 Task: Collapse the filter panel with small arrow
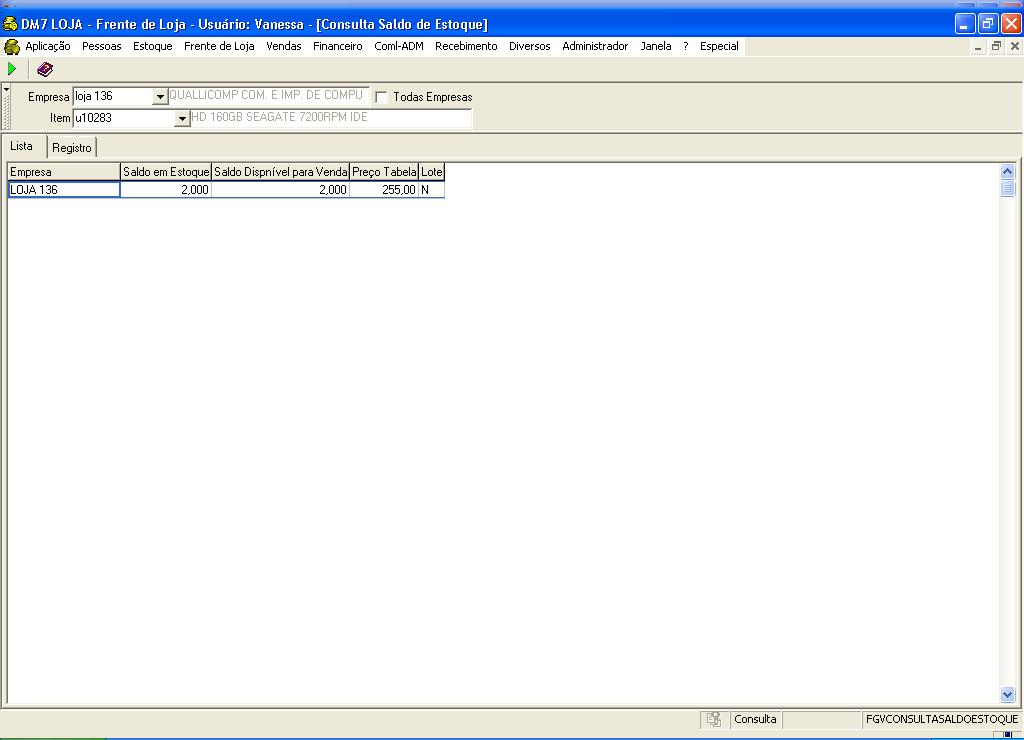[x=7, y=88]
